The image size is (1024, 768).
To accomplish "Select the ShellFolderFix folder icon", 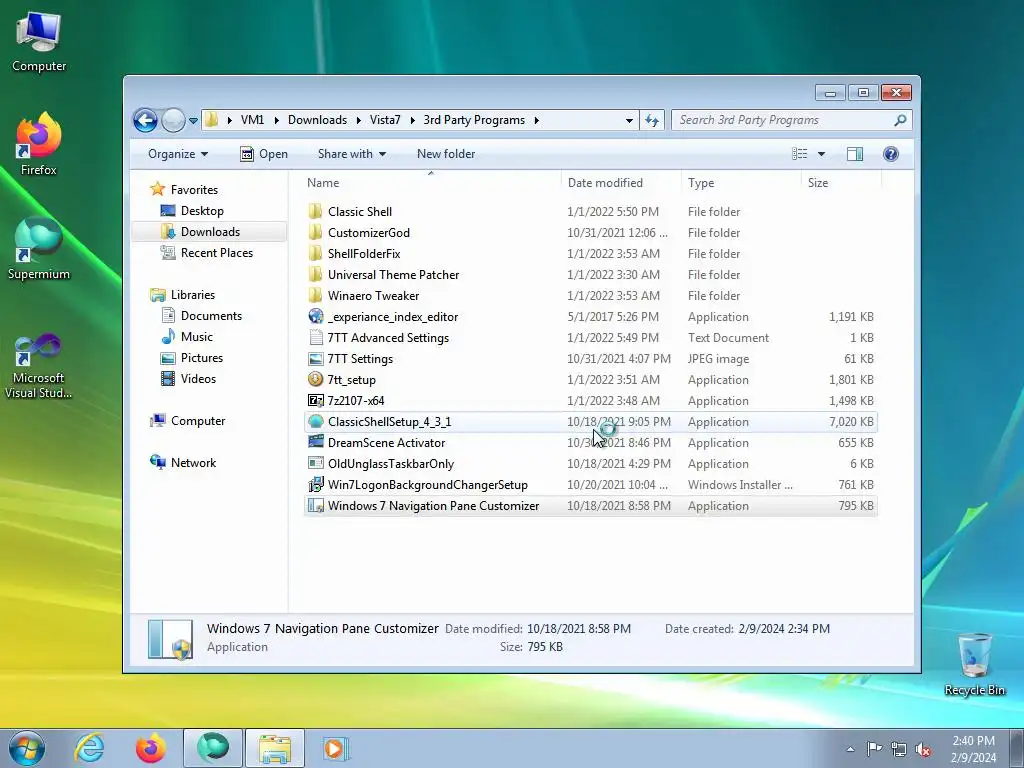I will point(315,253).
